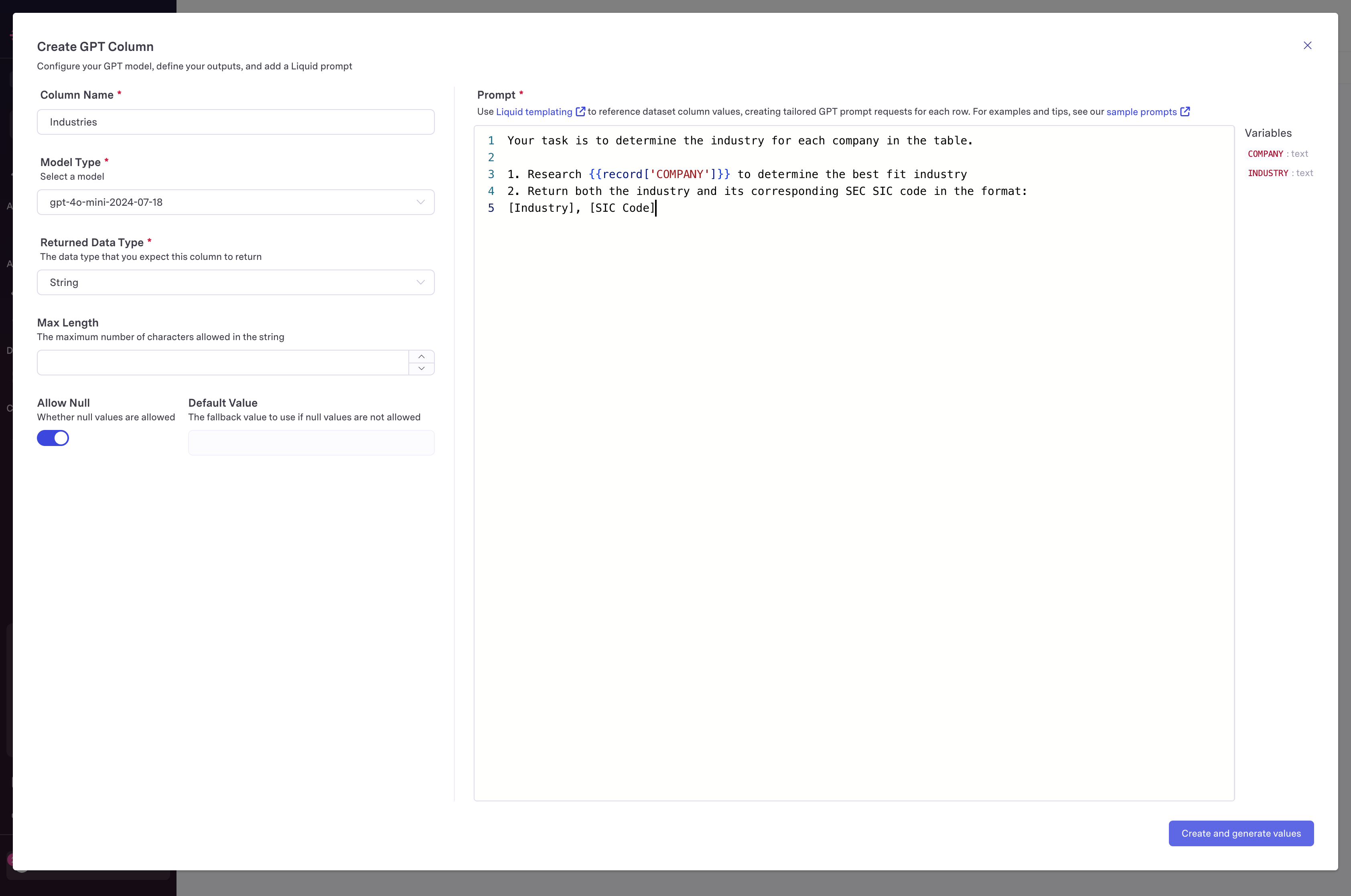Image resolution: width=1351 pixels, height=896 pixels.
Task: Insert the INDUSTRY variable
Action: (1268, 173)
